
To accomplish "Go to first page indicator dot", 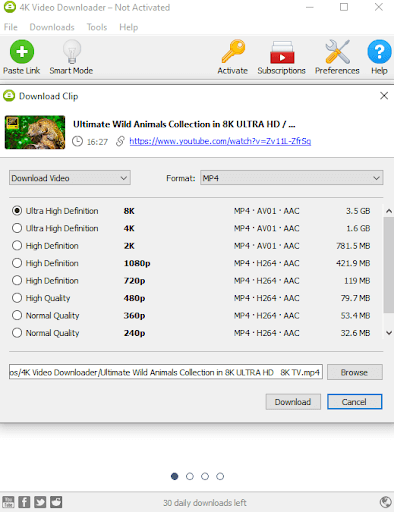I will [x=174, y=476].
